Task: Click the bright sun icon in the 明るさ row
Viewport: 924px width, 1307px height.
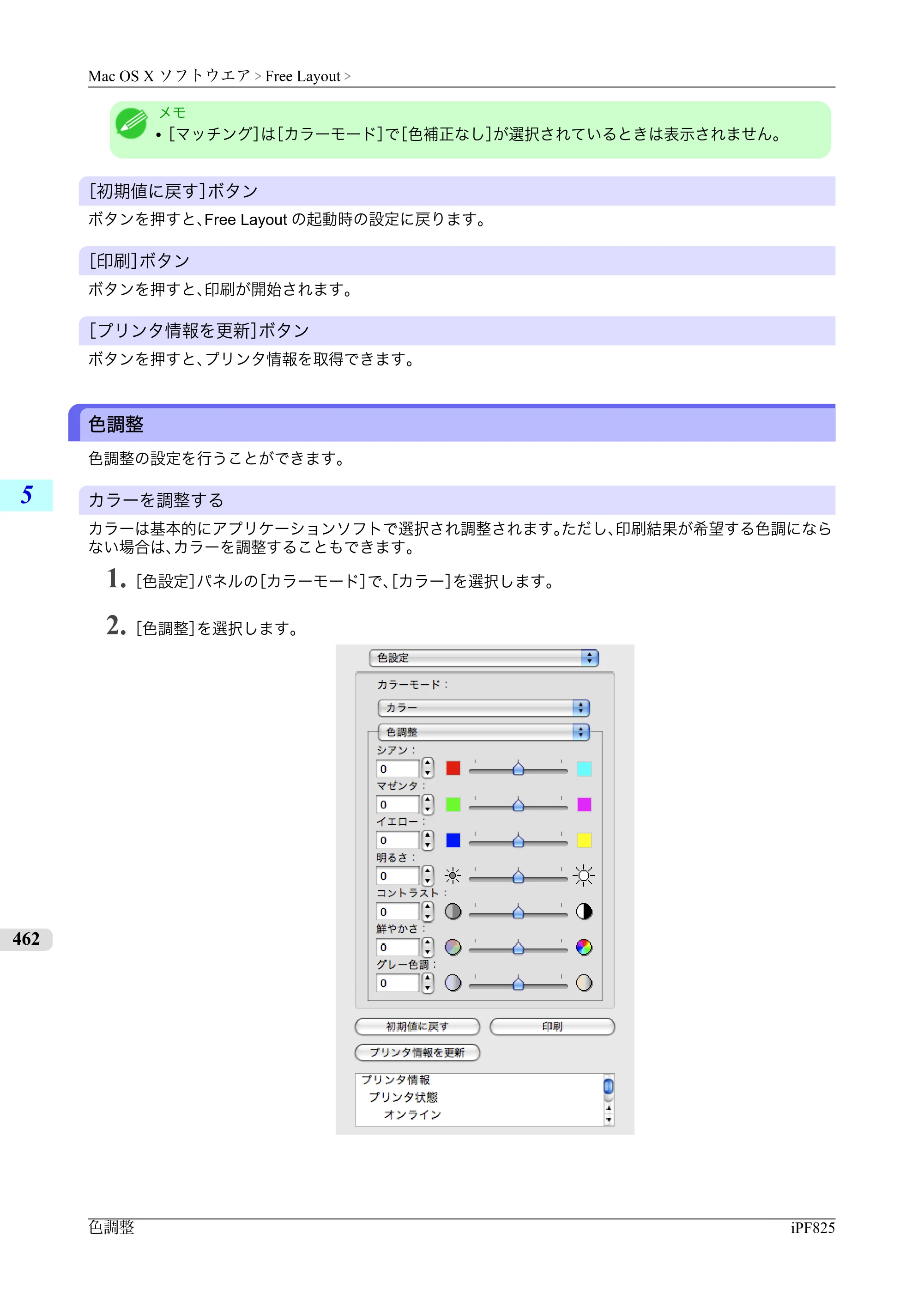Action: 584,875
